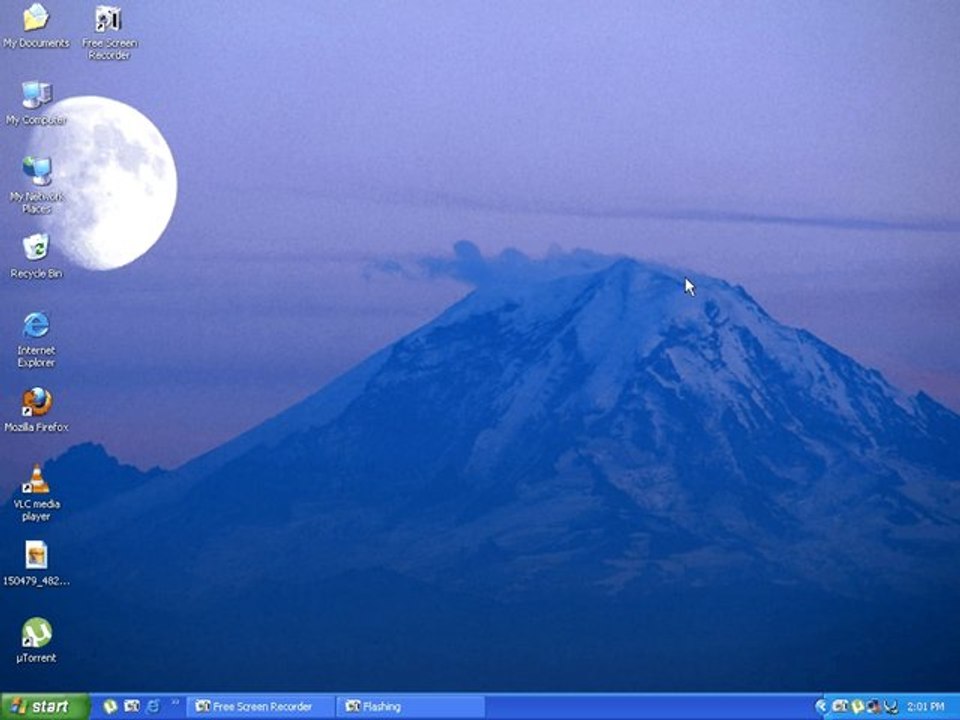Select the 150479_482... image file icon
This screenshot has height=720, width=960.
[36, 563]
